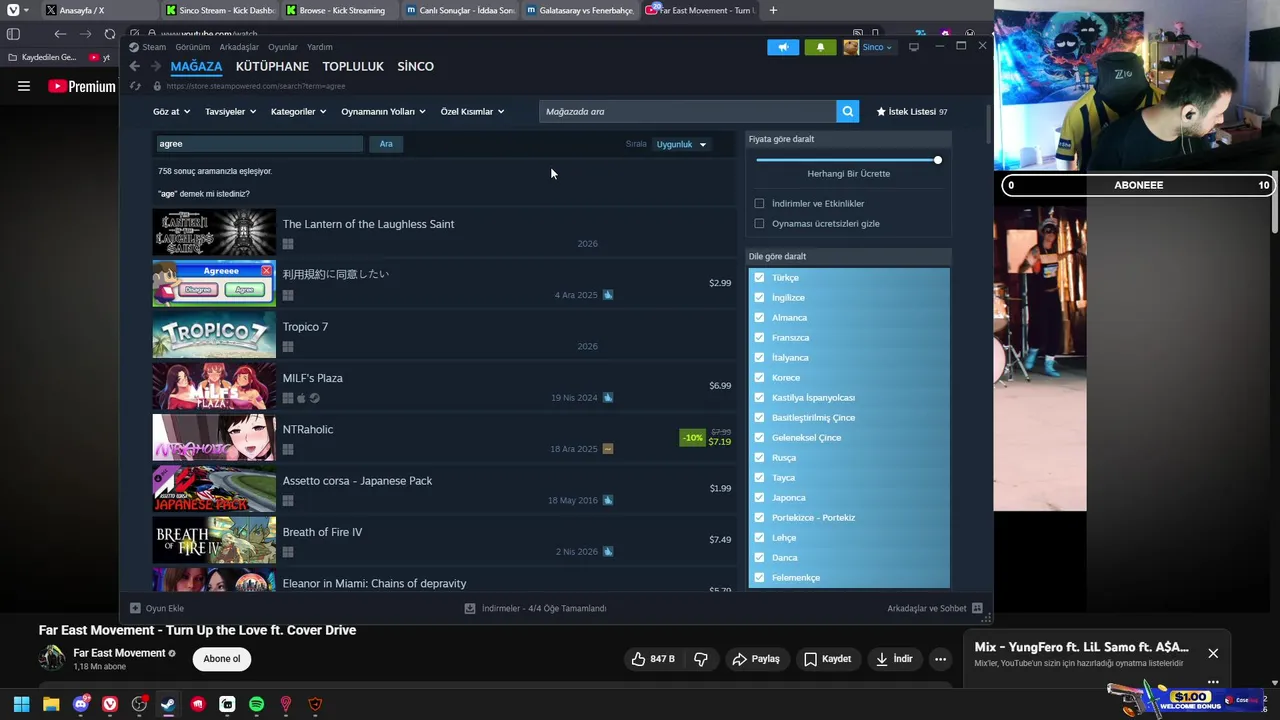Click the Paylaş share button
Screen dimensions: 1280x720
756,659
